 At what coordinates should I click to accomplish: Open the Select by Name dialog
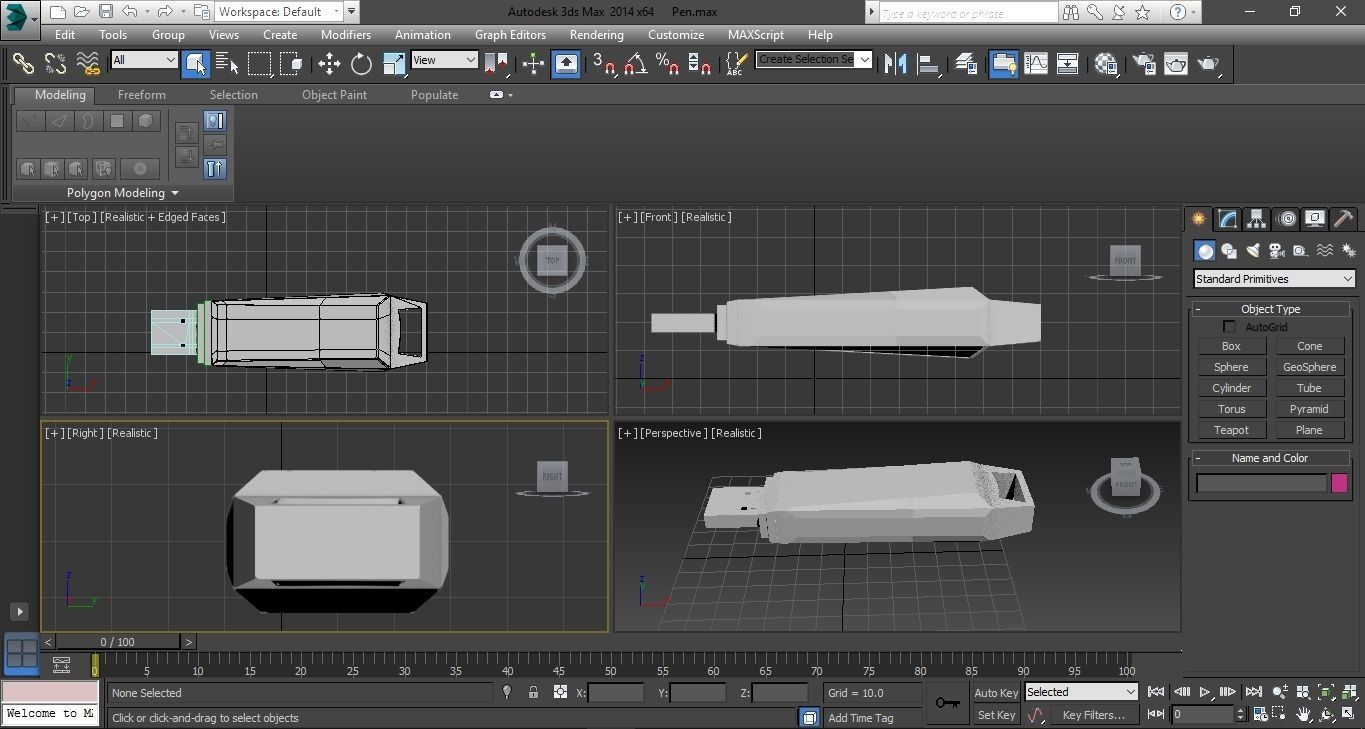[227, 63]
